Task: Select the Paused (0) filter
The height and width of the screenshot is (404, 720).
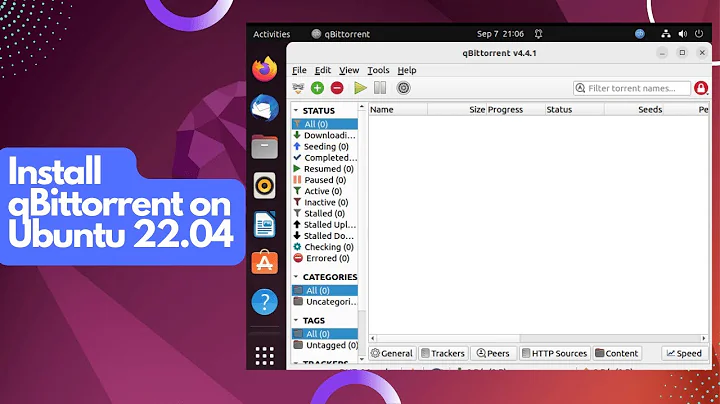Action: 325,180
